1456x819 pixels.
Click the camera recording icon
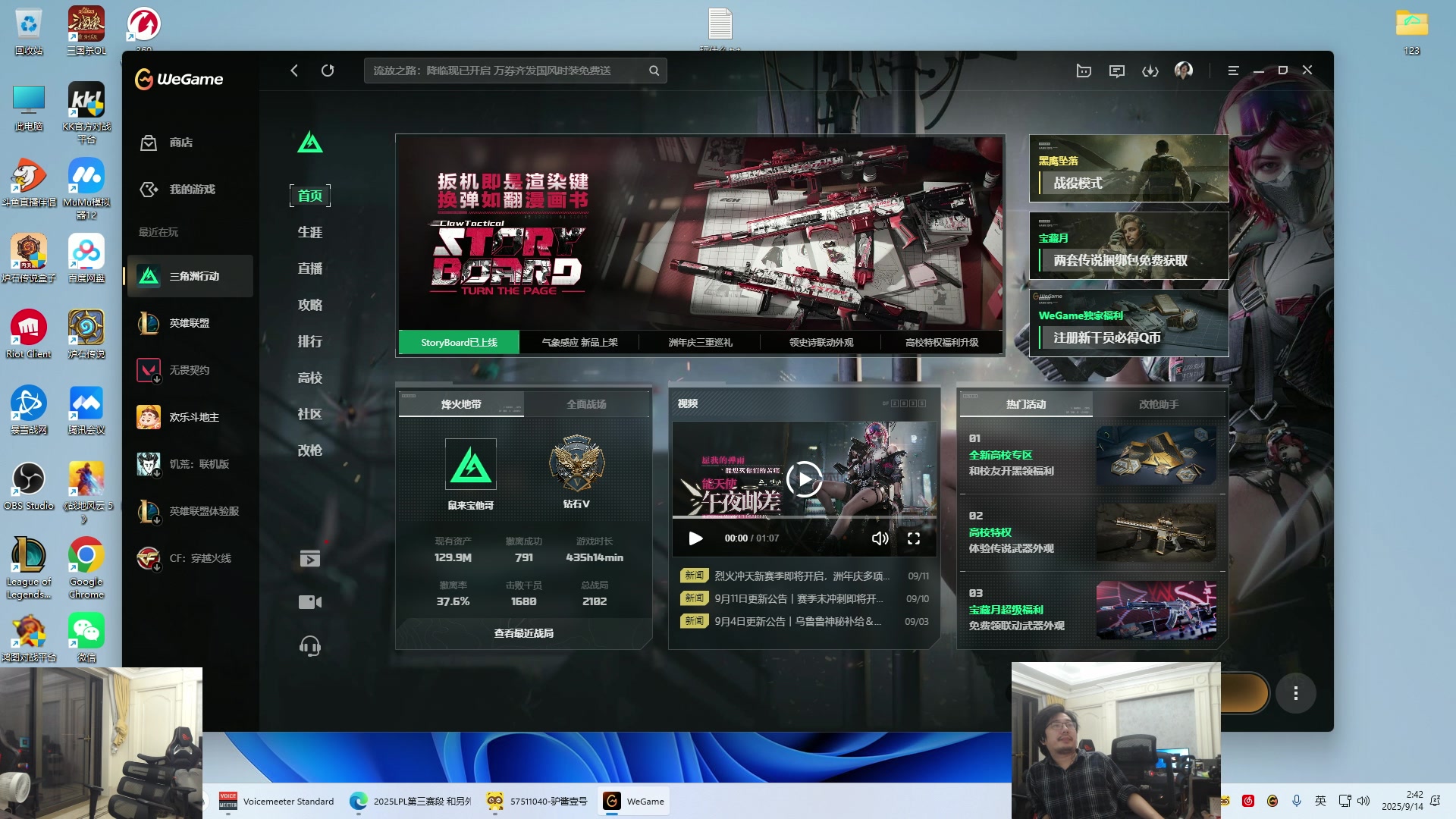tap(310, 602)
